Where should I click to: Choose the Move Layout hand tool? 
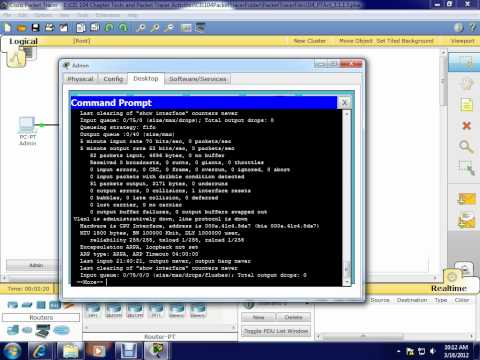point(467,84)
